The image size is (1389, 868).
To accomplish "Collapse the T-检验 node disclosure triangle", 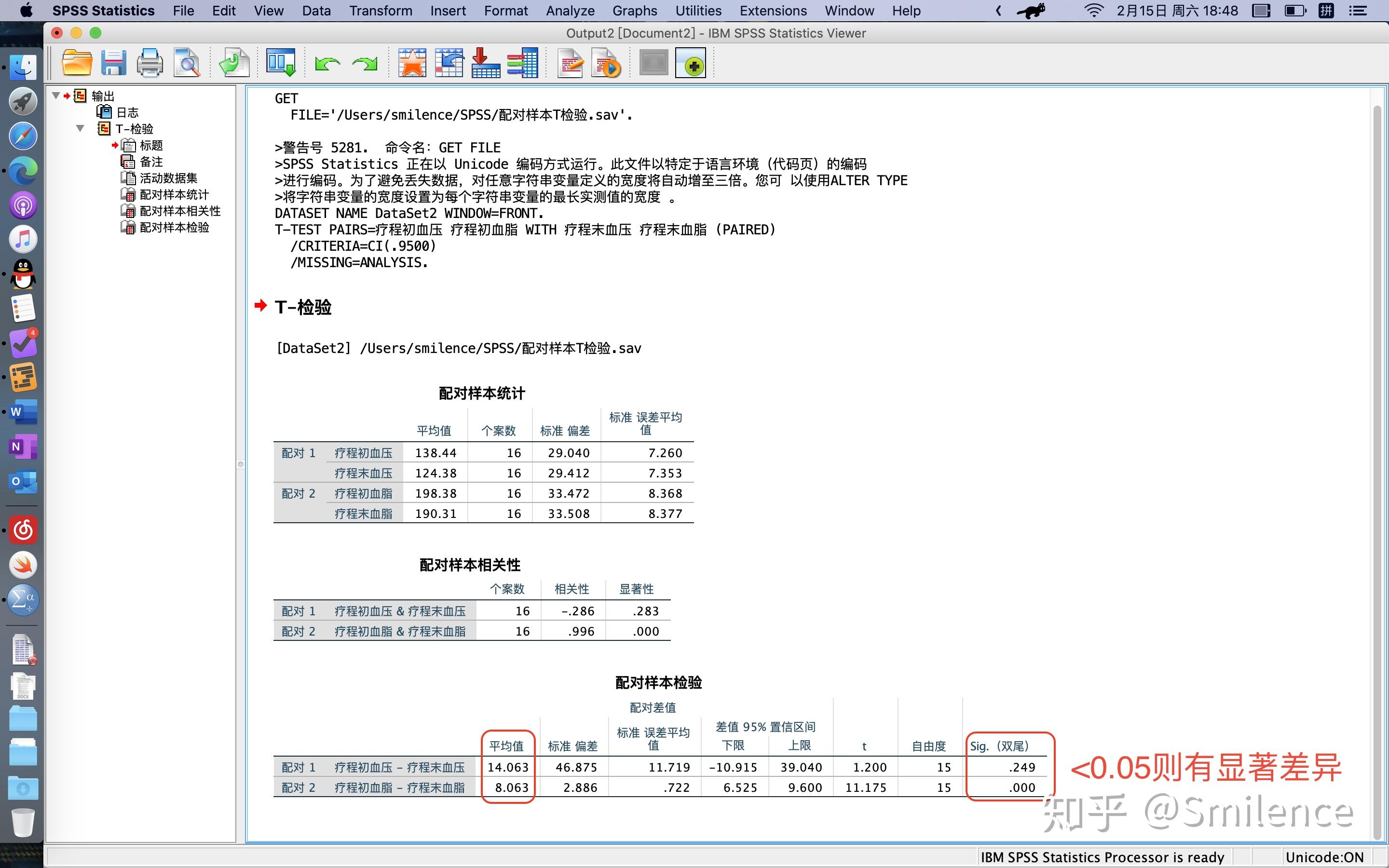I will coord(81,129).
